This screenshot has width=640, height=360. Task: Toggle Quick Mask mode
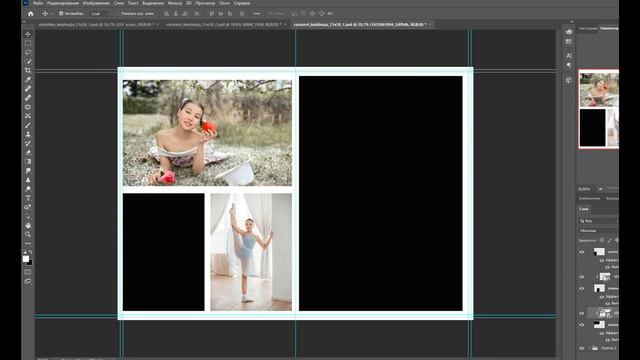pyautogui.click(x=28, y=272)
